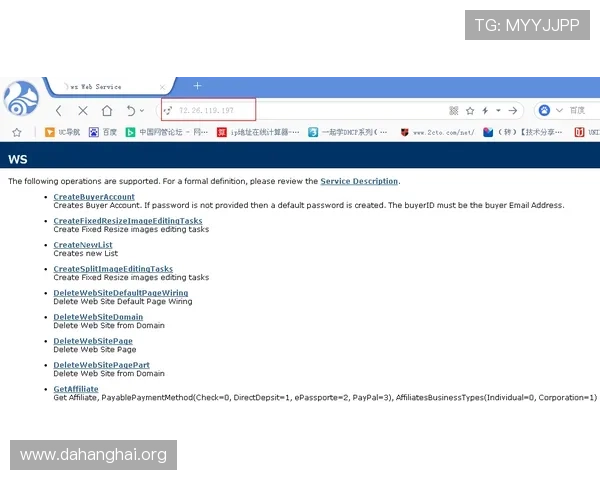Click the go arrow in address bar
The width and height of the screenshot is (600, 480).
coord(512,110)
